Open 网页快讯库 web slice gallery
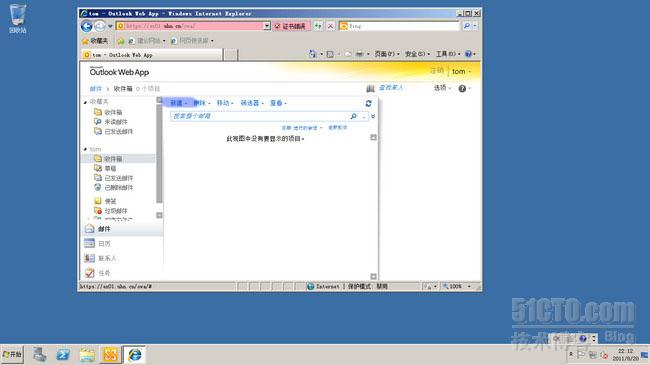The image size is (650, 365). click(192, 41)
